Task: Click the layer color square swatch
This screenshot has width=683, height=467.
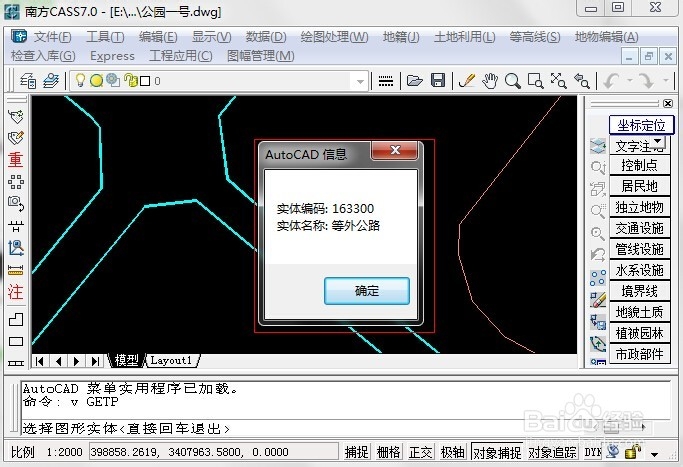Action: (145, 81)
